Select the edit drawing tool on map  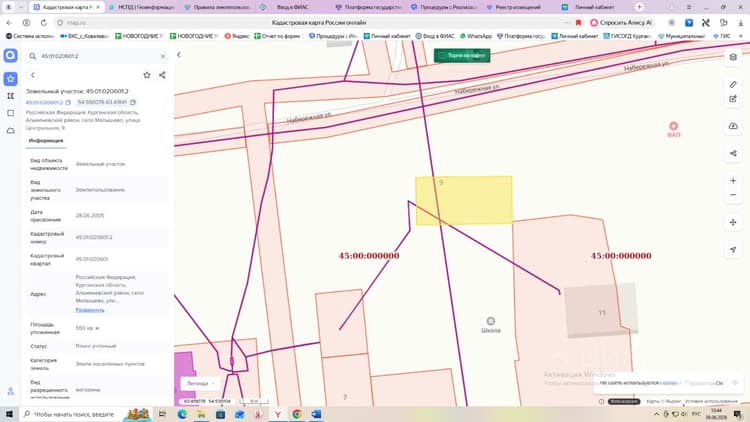pyautogui.click(x=733, y=99)
